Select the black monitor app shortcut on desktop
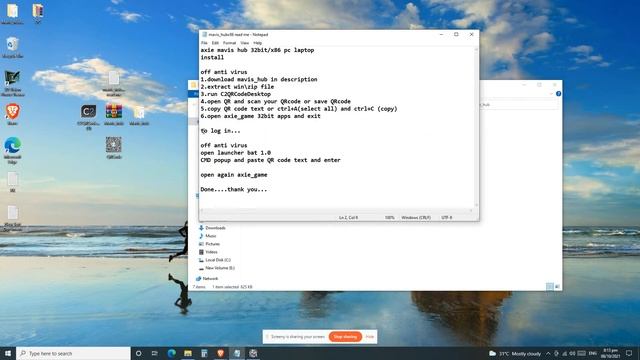The width and height of the screenshot is (640, 360). coord(13,83)
